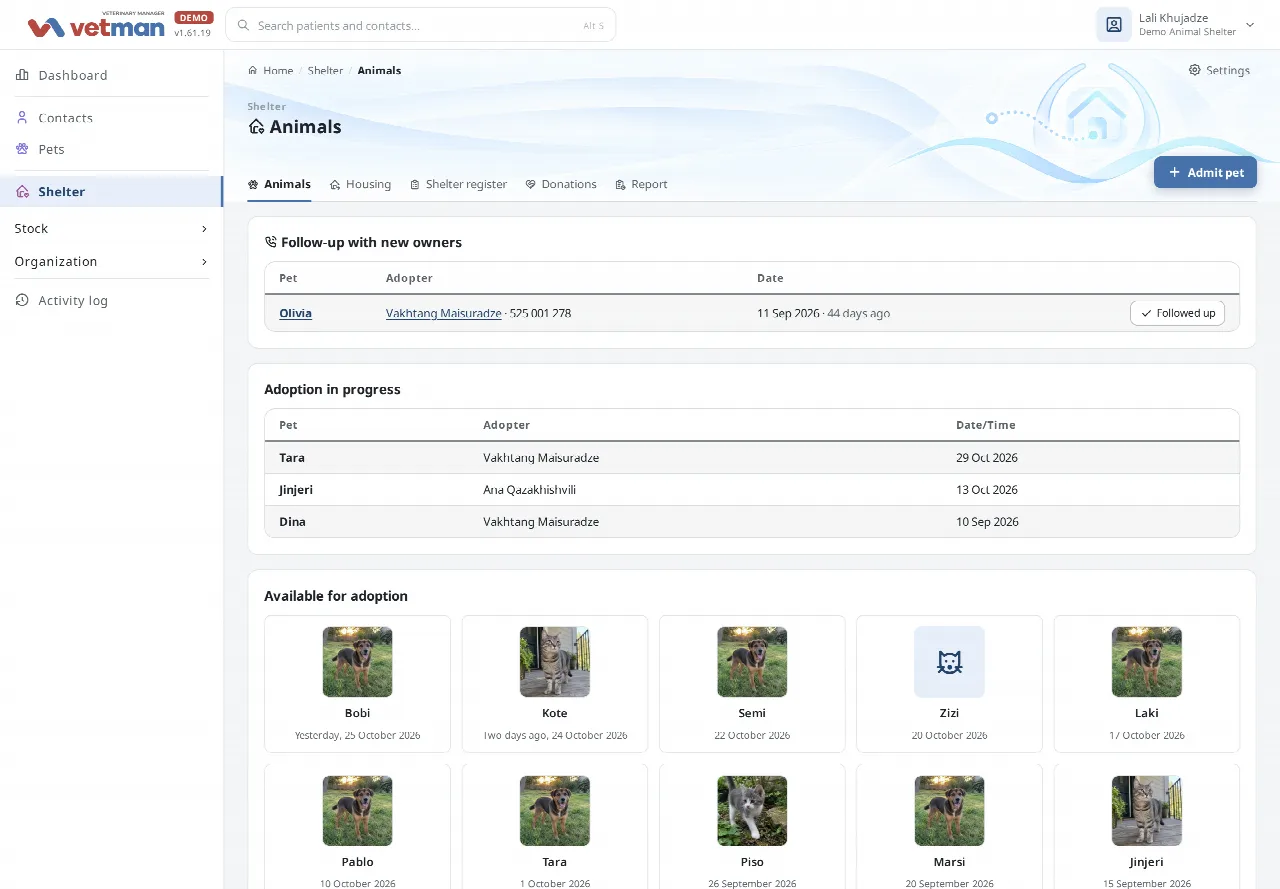
Task: Open Marsi's photo thumbnail
Action: [x=949, y=810]
